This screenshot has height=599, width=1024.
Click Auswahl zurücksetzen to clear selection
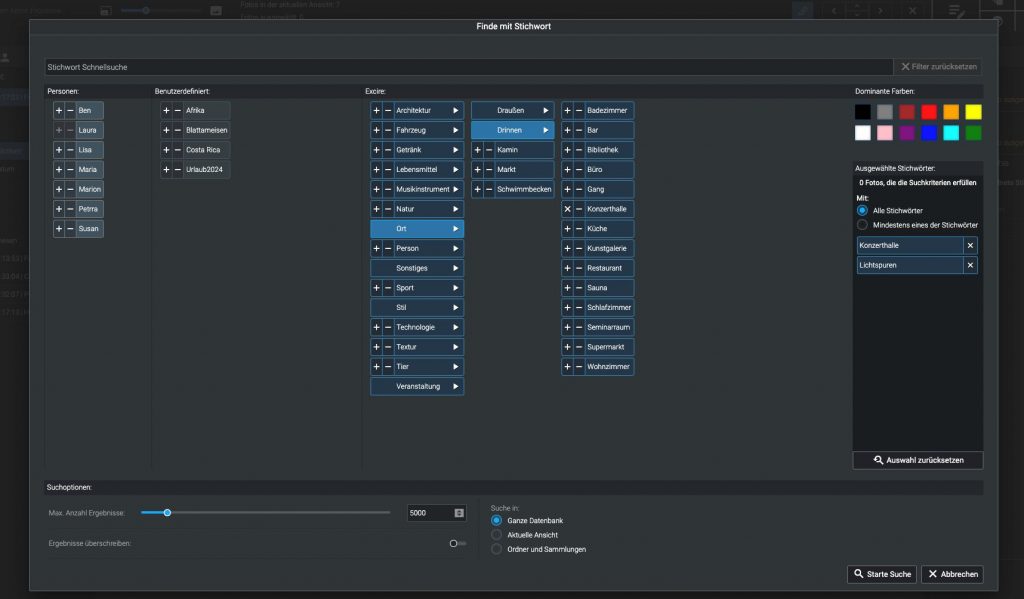(916, 460)
